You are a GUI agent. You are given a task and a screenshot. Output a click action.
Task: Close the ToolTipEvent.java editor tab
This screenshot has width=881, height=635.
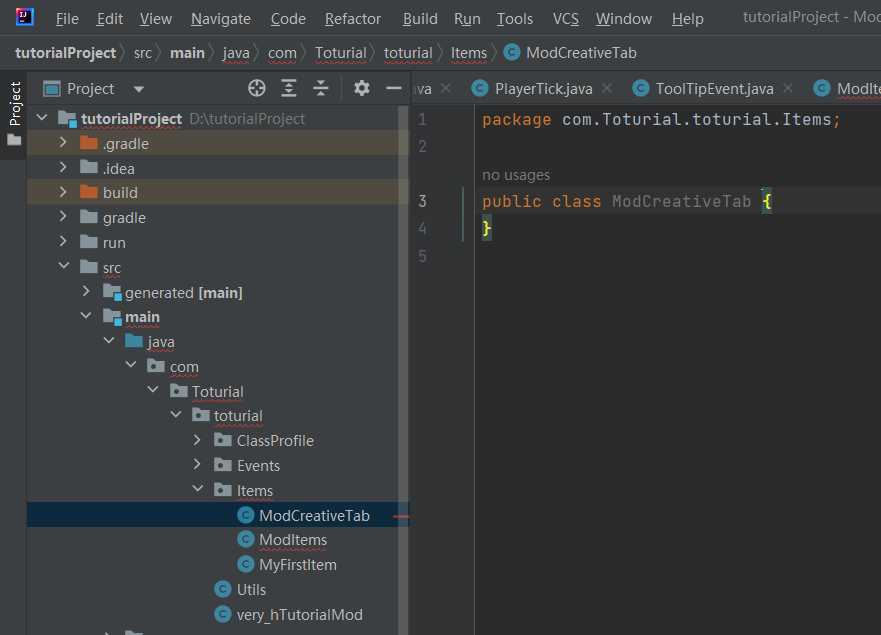coord(788,88)
